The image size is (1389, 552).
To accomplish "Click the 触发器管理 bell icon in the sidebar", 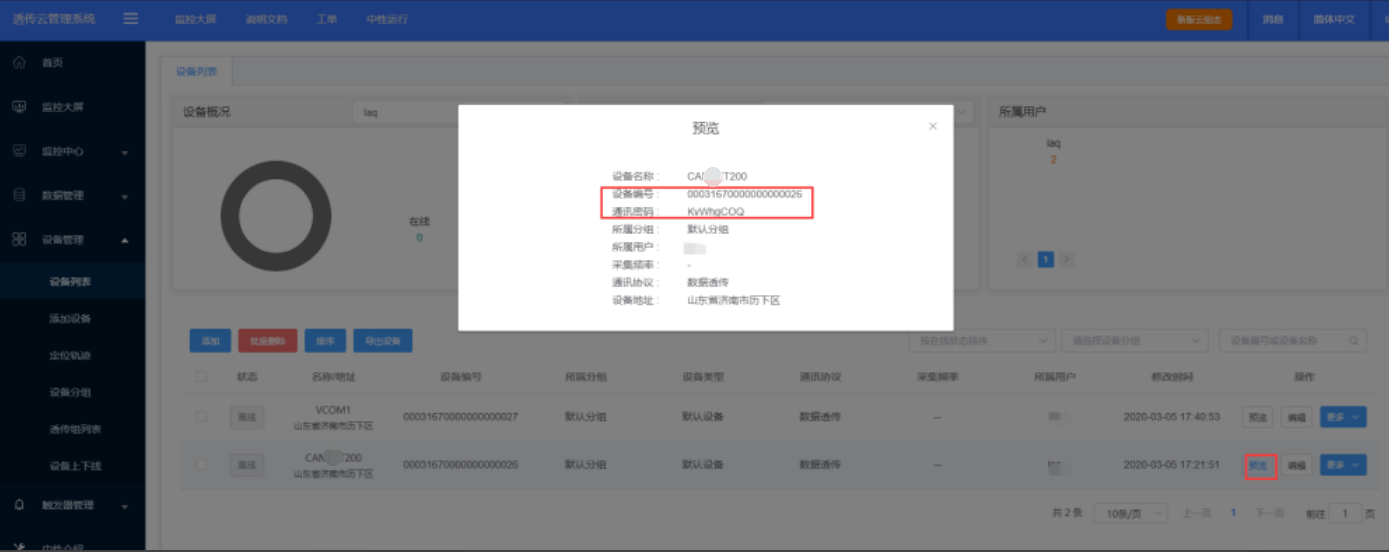I will click(19, 504).
